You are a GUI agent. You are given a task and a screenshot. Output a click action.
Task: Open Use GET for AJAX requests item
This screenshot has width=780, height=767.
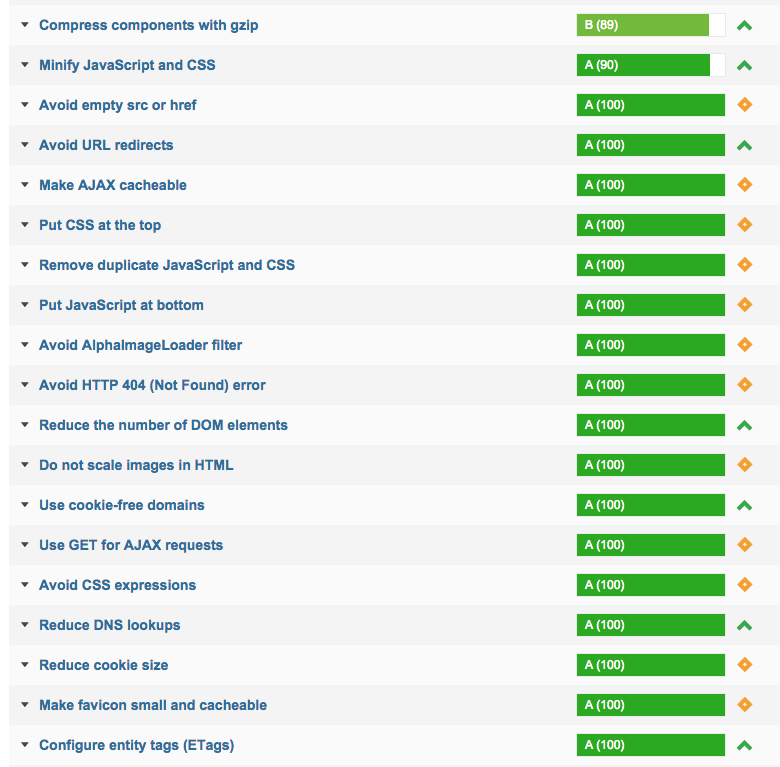tap(131, 545)
